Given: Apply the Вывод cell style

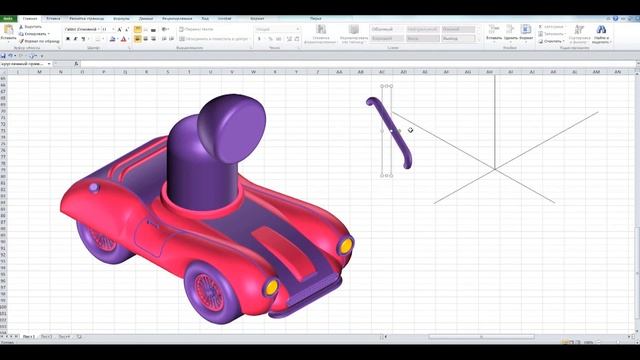Looking at the screenshot, I should pos(458,39).
